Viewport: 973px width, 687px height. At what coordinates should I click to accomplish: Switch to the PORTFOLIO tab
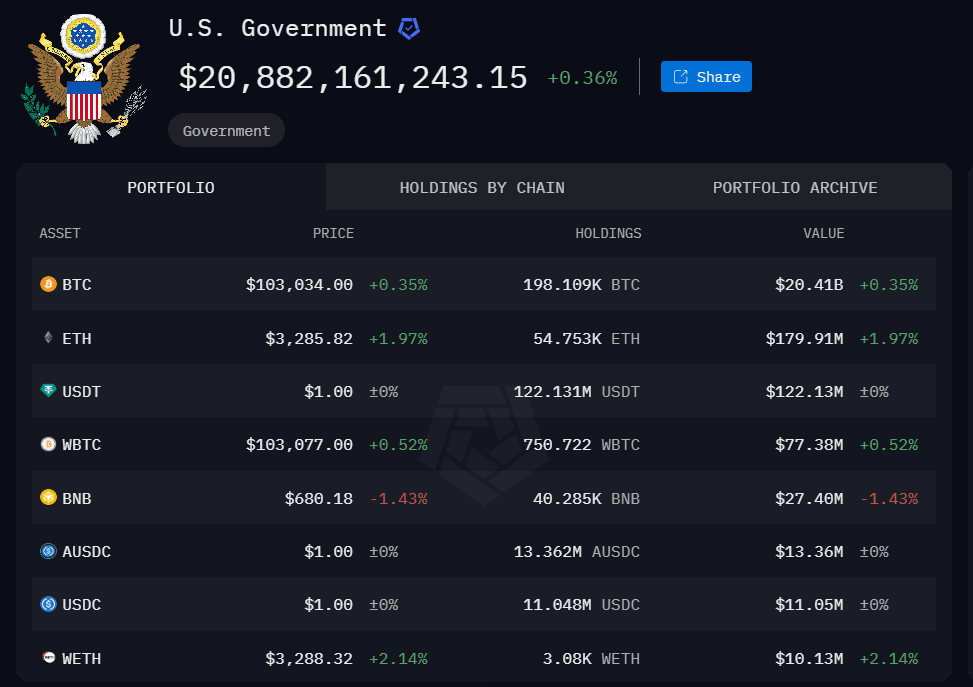pyautogui.click(x=171, y=187)
